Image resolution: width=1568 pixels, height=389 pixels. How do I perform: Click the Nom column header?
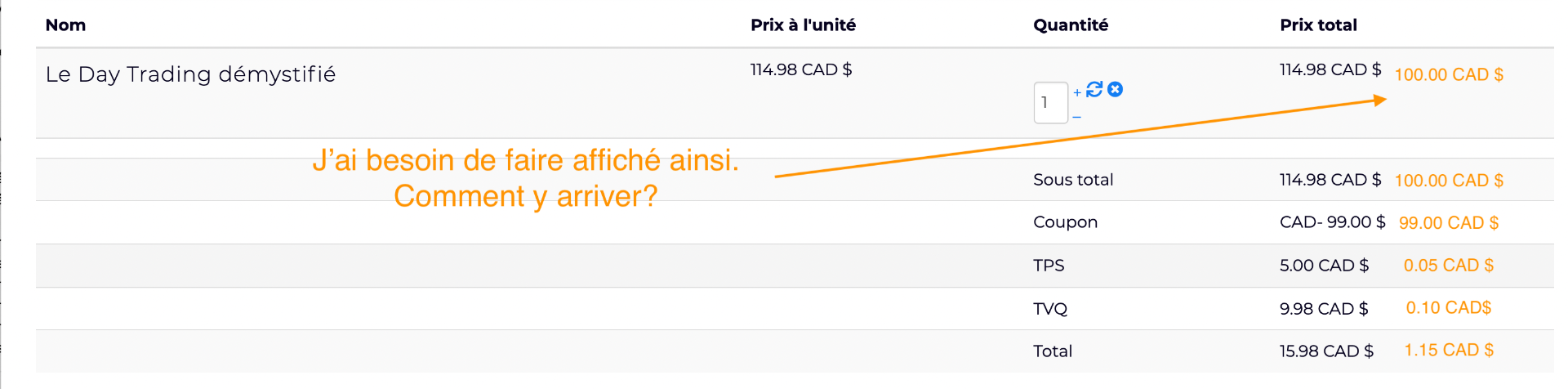65,25
